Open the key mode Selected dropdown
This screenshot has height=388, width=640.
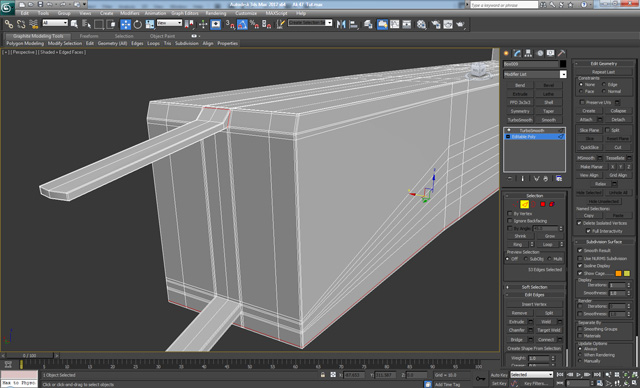coord(531,375)
